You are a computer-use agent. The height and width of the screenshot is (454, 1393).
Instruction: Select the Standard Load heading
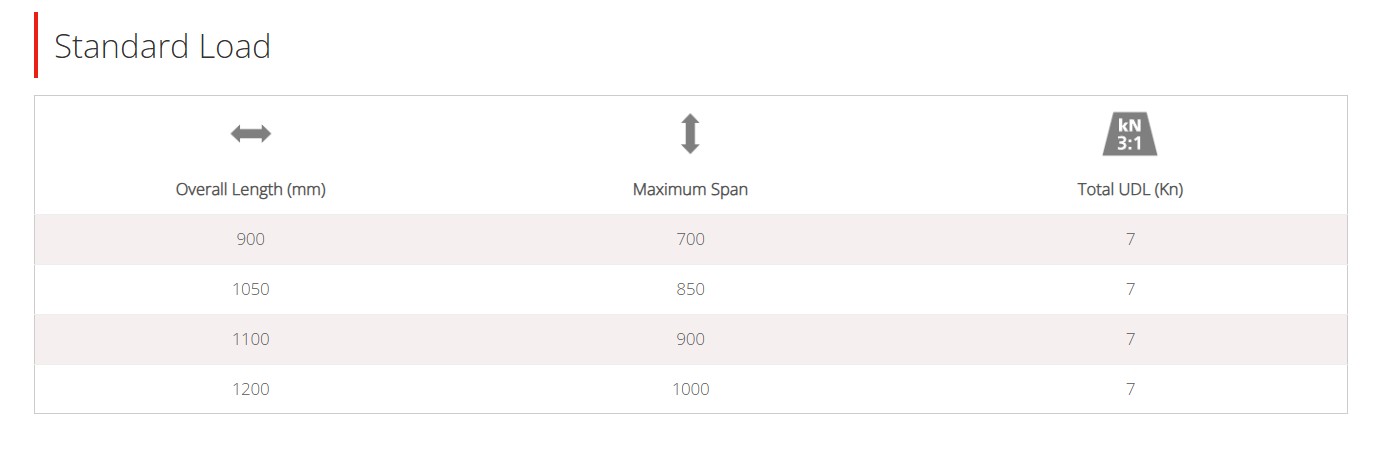[x=163, y=46]
